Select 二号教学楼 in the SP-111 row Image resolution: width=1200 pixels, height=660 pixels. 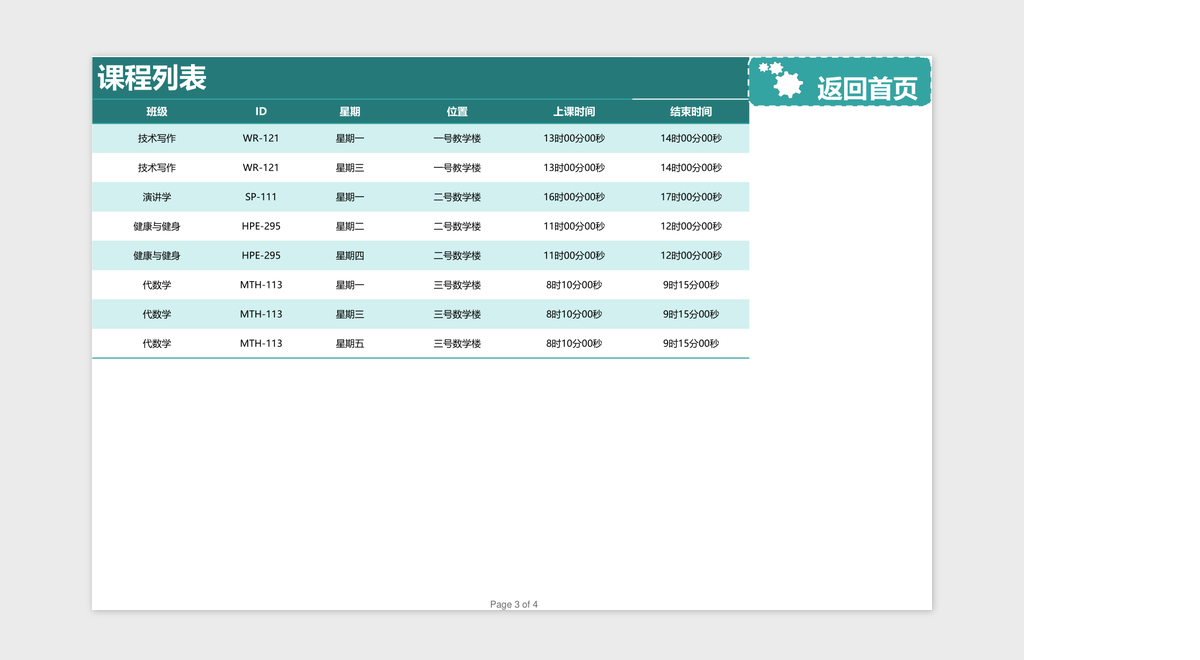[457, 197]
